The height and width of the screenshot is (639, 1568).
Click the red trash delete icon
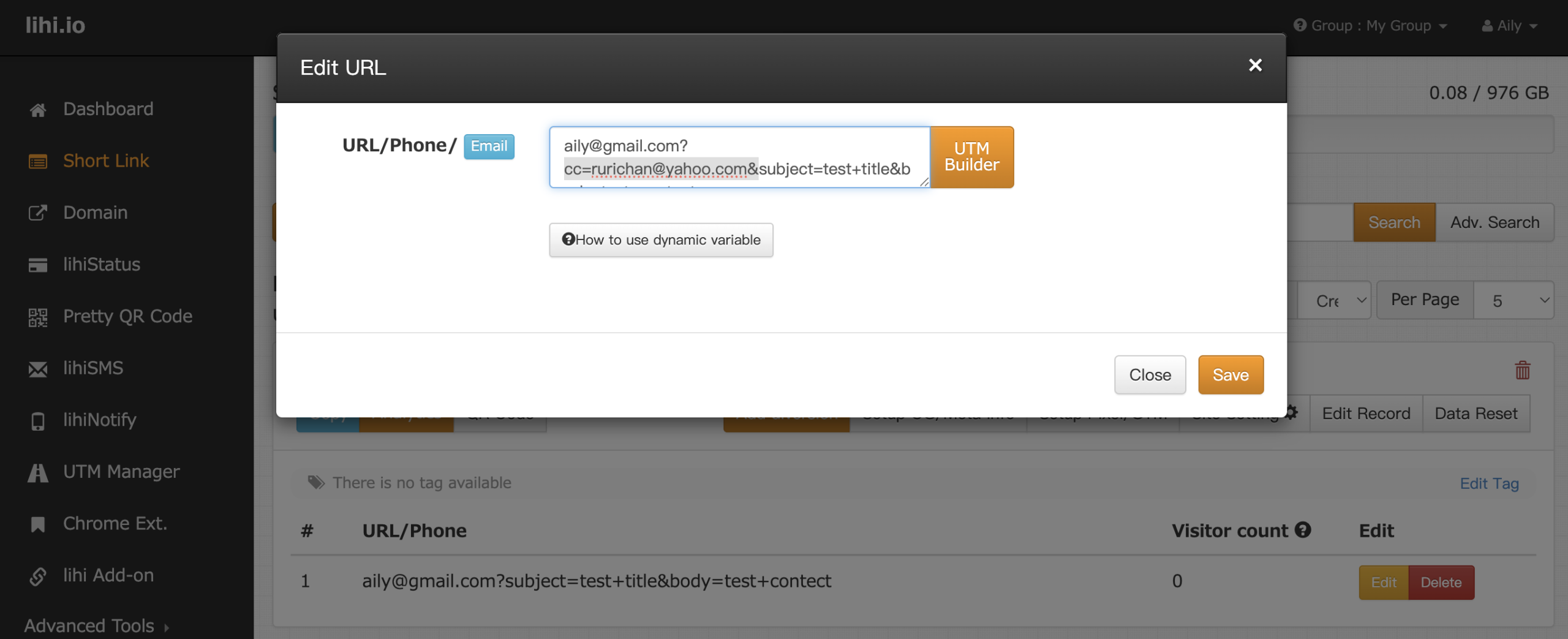coord(1522,370)
